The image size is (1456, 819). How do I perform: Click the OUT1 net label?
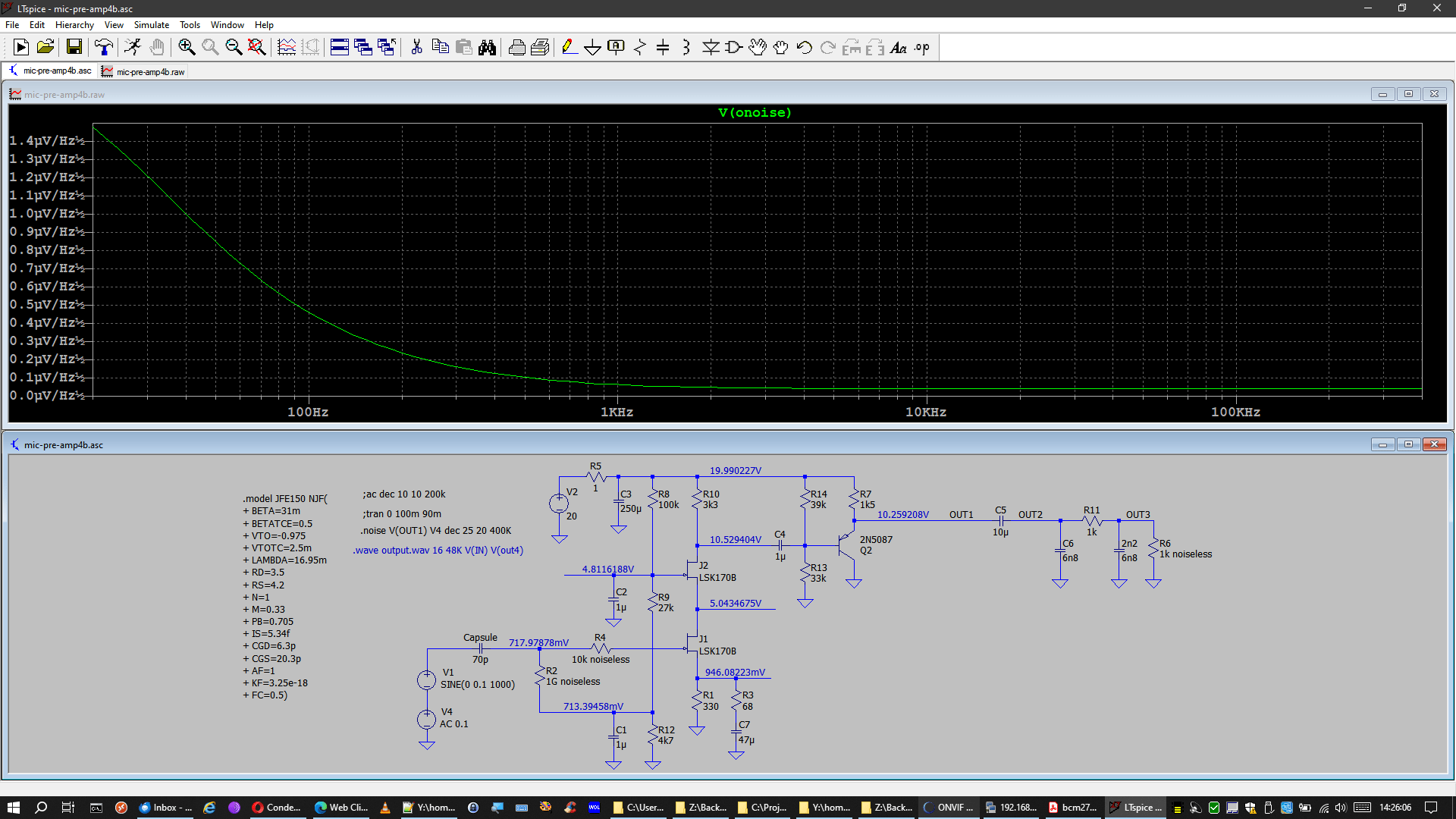(961, 515)
